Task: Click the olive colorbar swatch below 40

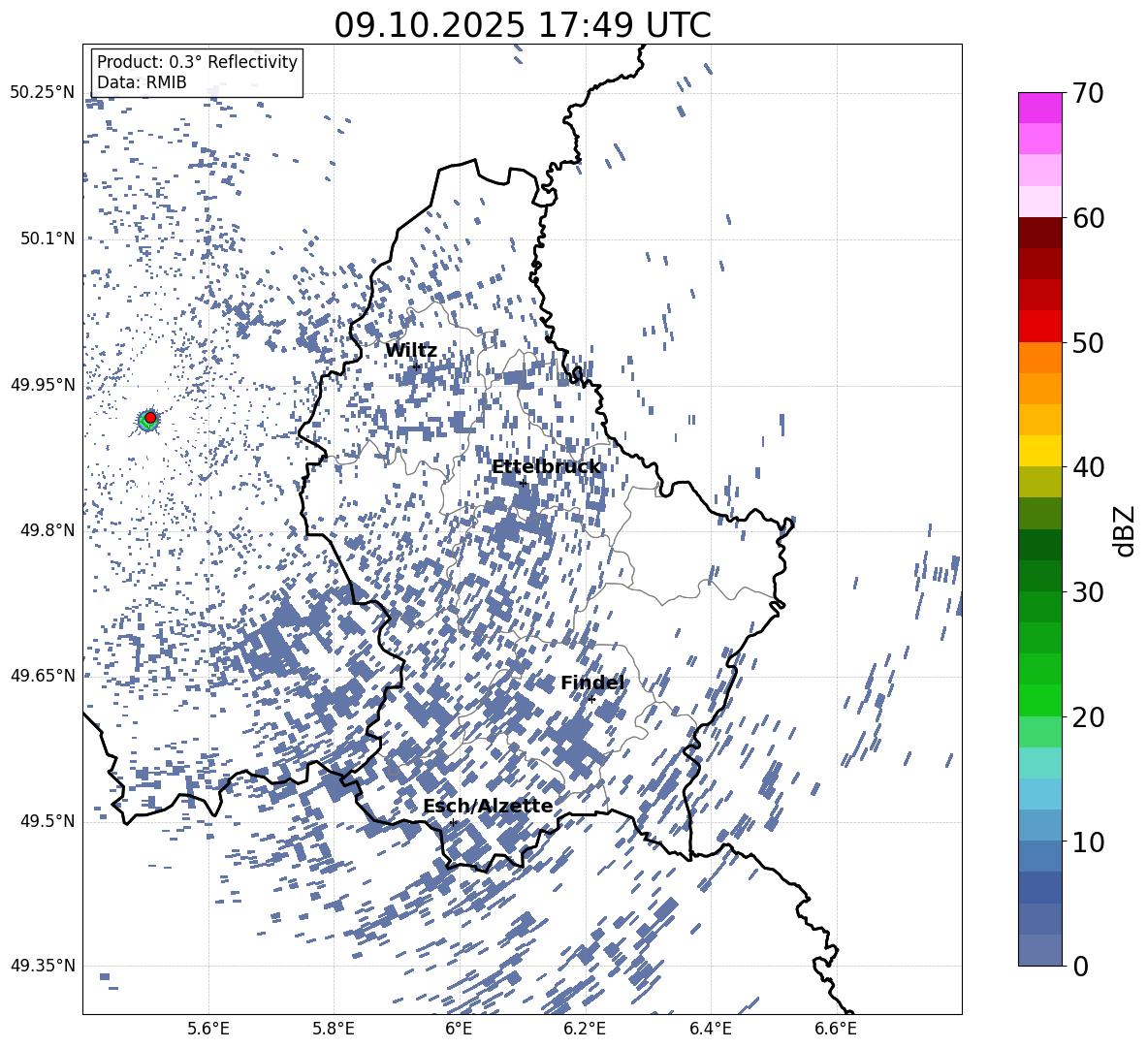Action: tap(1039, 482)
